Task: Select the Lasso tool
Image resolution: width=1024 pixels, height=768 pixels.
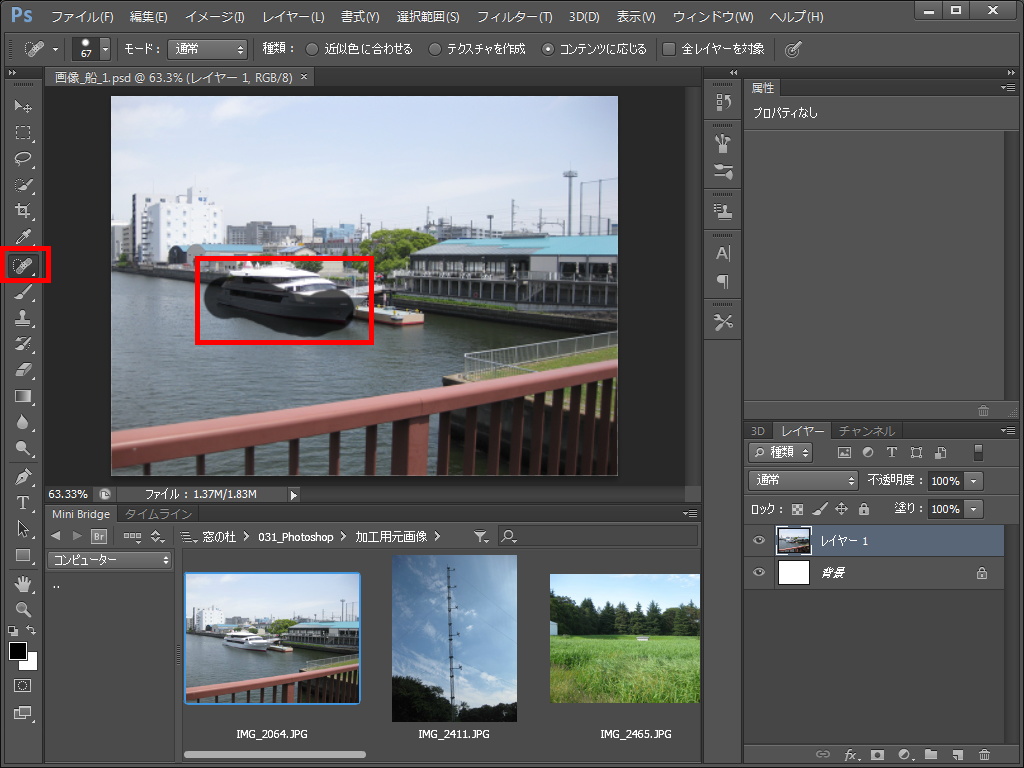Action: click(x=23, y=159)
